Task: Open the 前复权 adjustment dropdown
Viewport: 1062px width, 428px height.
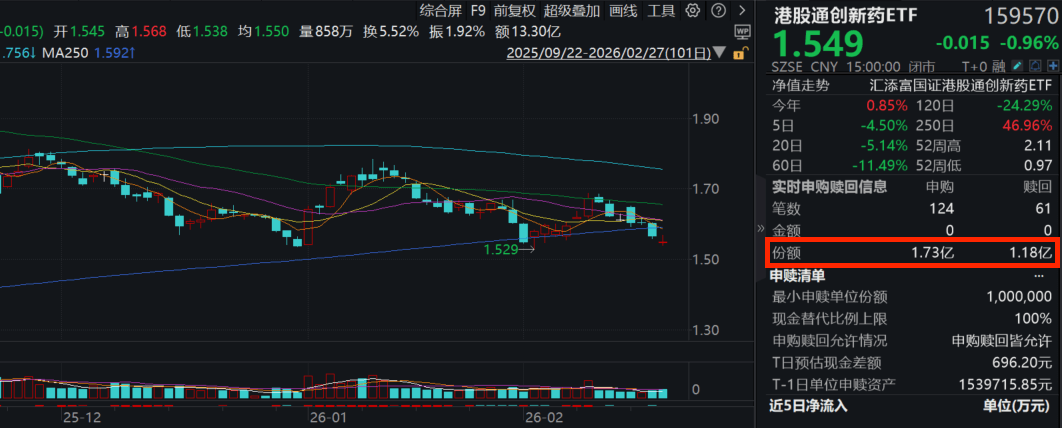Action: click(515, 12)
